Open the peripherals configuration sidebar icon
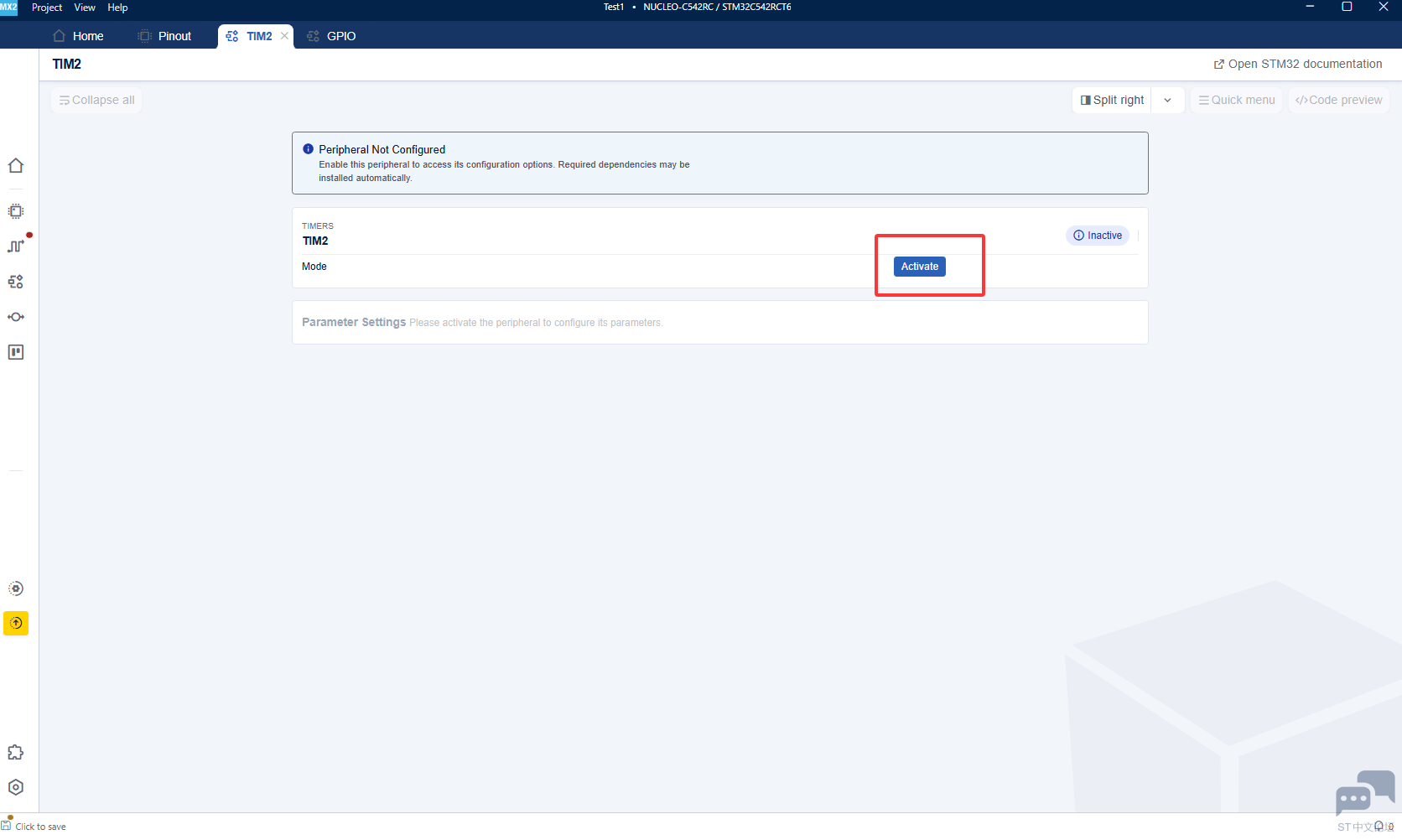The height and width of the screenshot is (840, 1402). pos(16,282)
